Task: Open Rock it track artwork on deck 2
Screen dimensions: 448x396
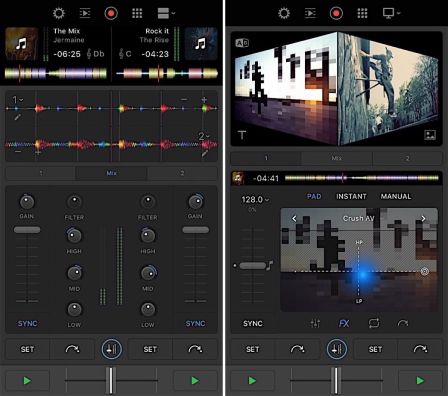Action: click(x=201, y=44)
